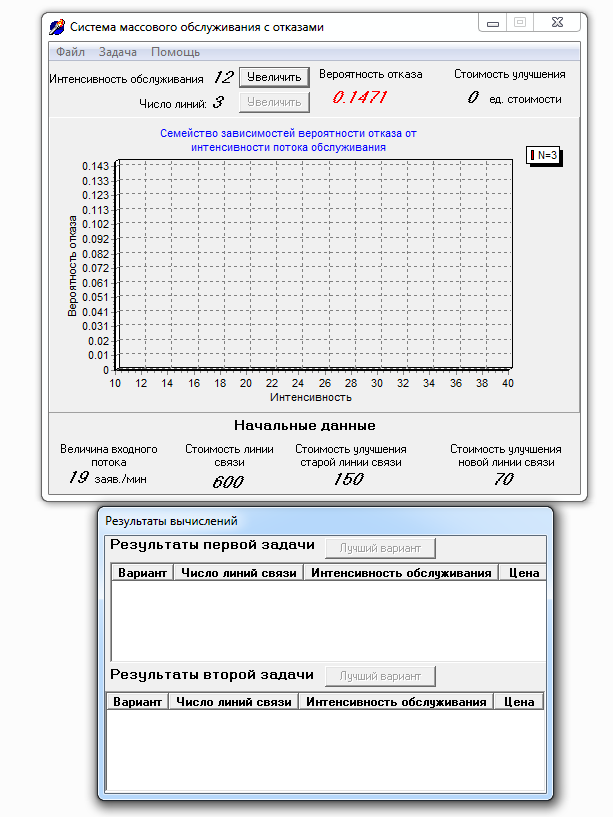Click Лучший вариант for first task results
Screen dimensions: 613x817
pyautogui.click(x=380, y=548)
